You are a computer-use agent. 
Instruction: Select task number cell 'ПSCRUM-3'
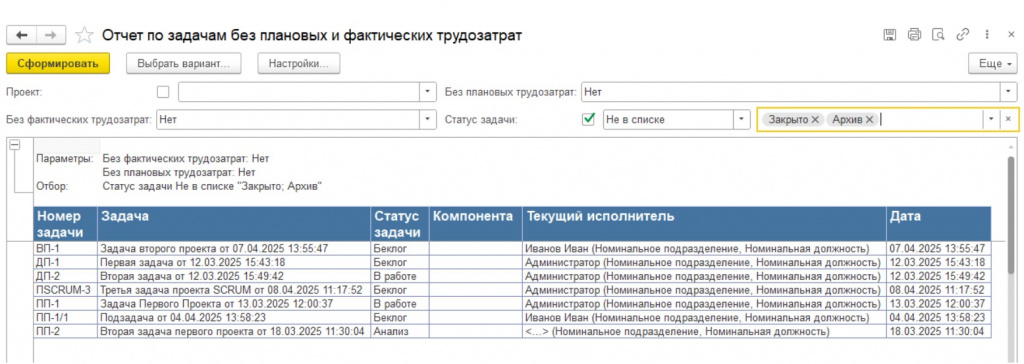[65, 290]
